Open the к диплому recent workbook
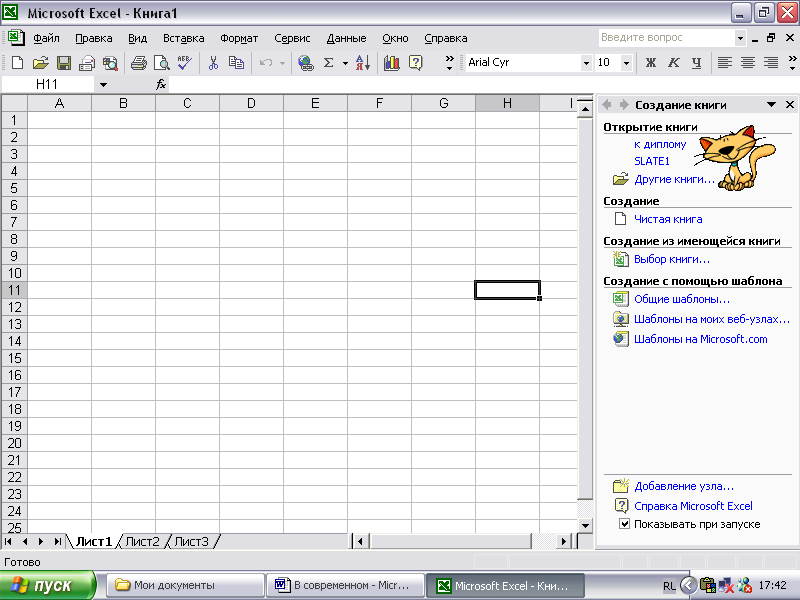 point(660,144)
